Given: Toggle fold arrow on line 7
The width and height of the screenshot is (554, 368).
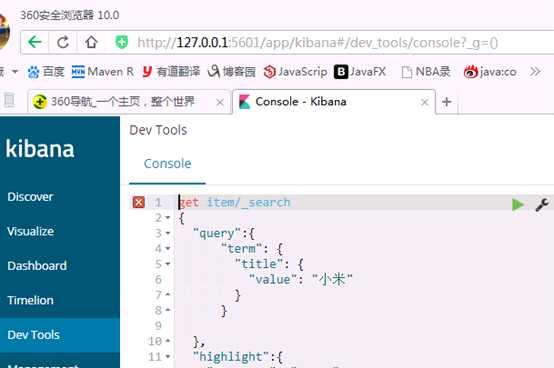Looking at the screenshot, I should (168, 295).
